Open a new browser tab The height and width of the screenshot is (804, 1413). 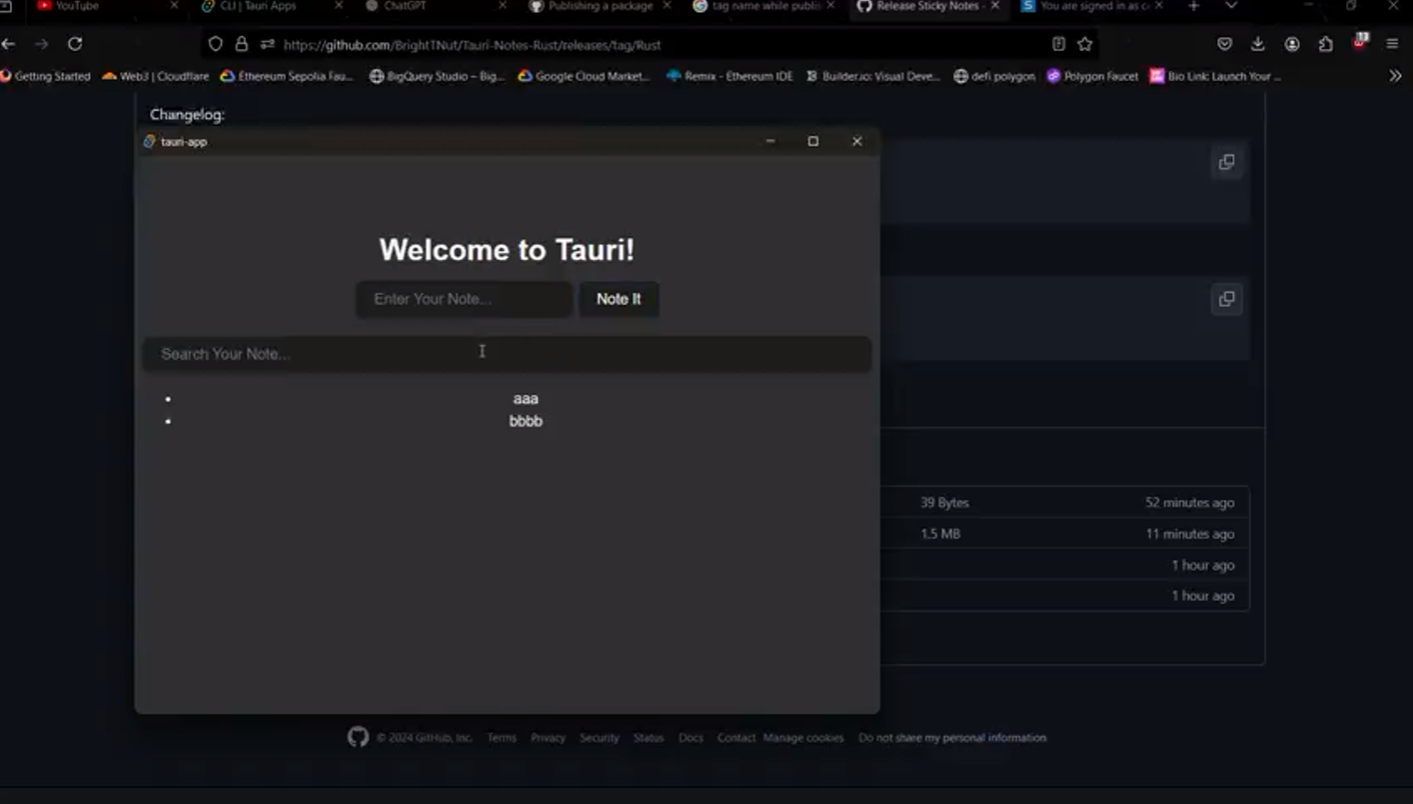click(x=1193, y=6)
